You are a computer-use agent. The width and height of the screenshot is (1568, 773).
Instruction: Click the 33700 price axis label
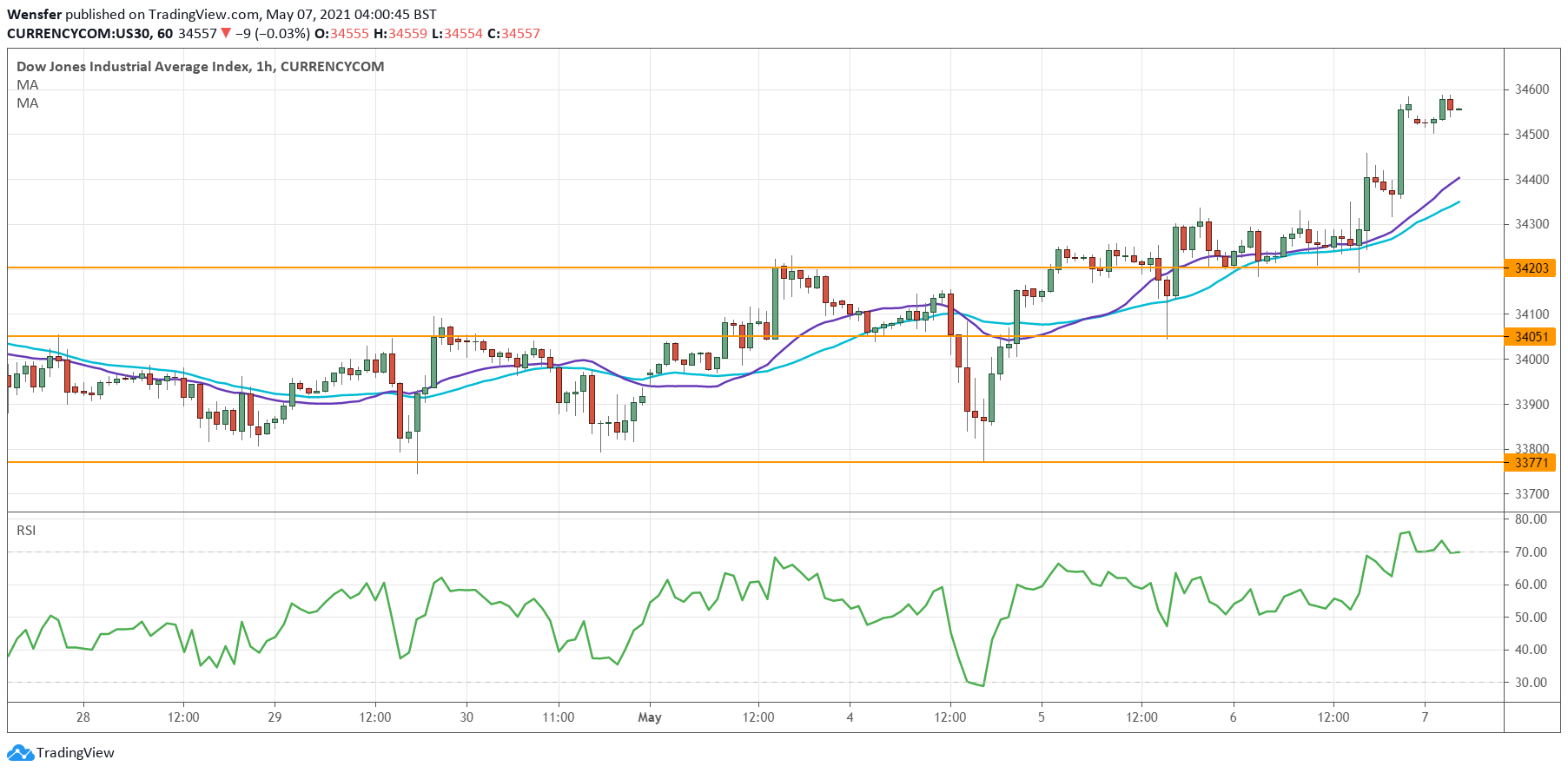(1532, 494)
